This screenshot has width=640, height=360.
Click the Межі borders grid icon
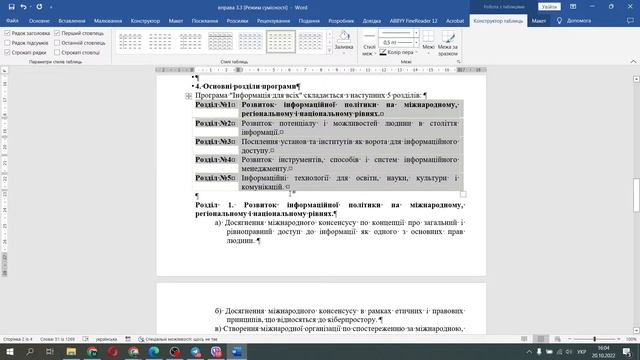(x=428, y=37)
